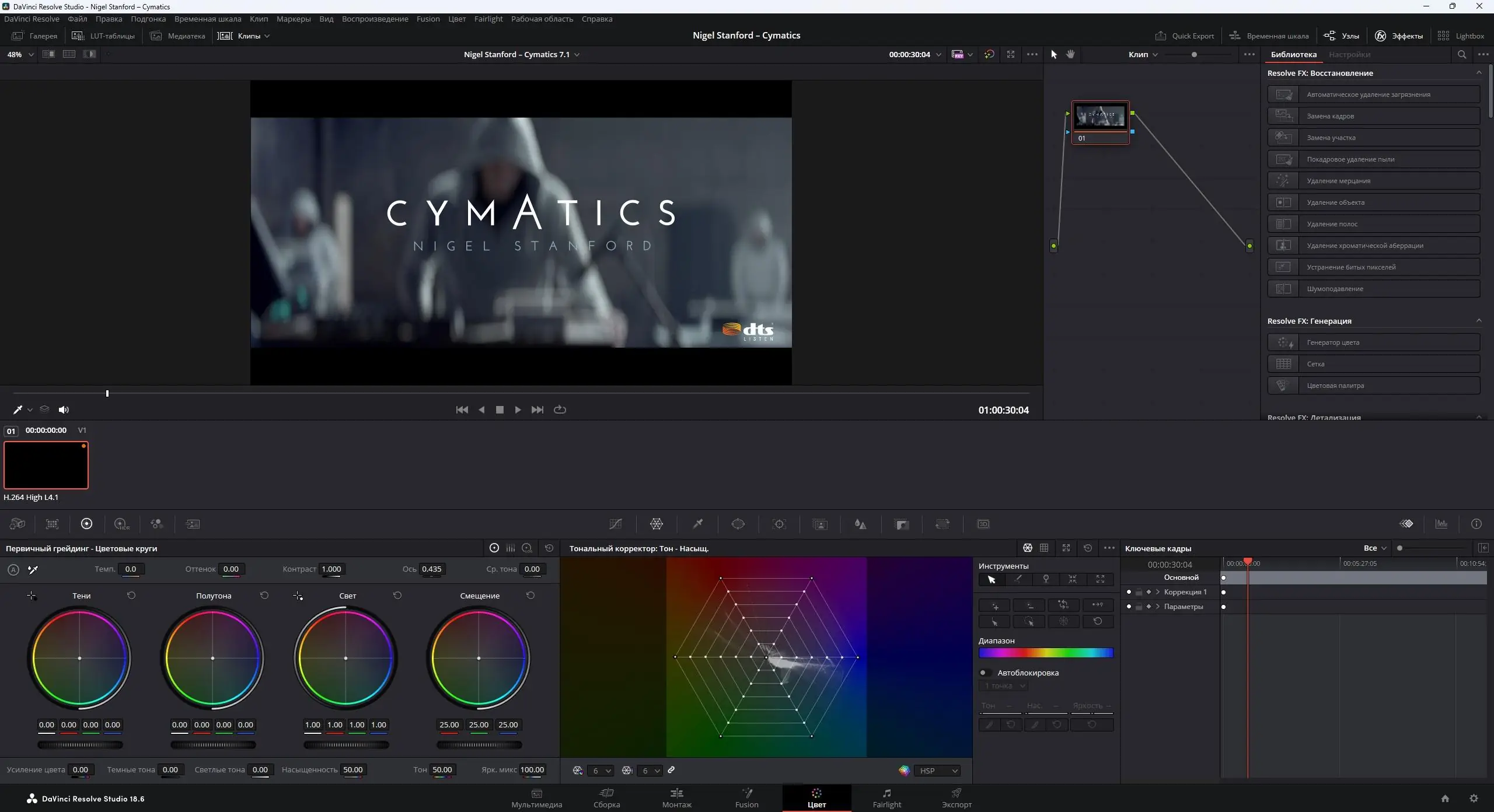Open the Tracker palette icon
1494x812 pixels.
(779, 524)
